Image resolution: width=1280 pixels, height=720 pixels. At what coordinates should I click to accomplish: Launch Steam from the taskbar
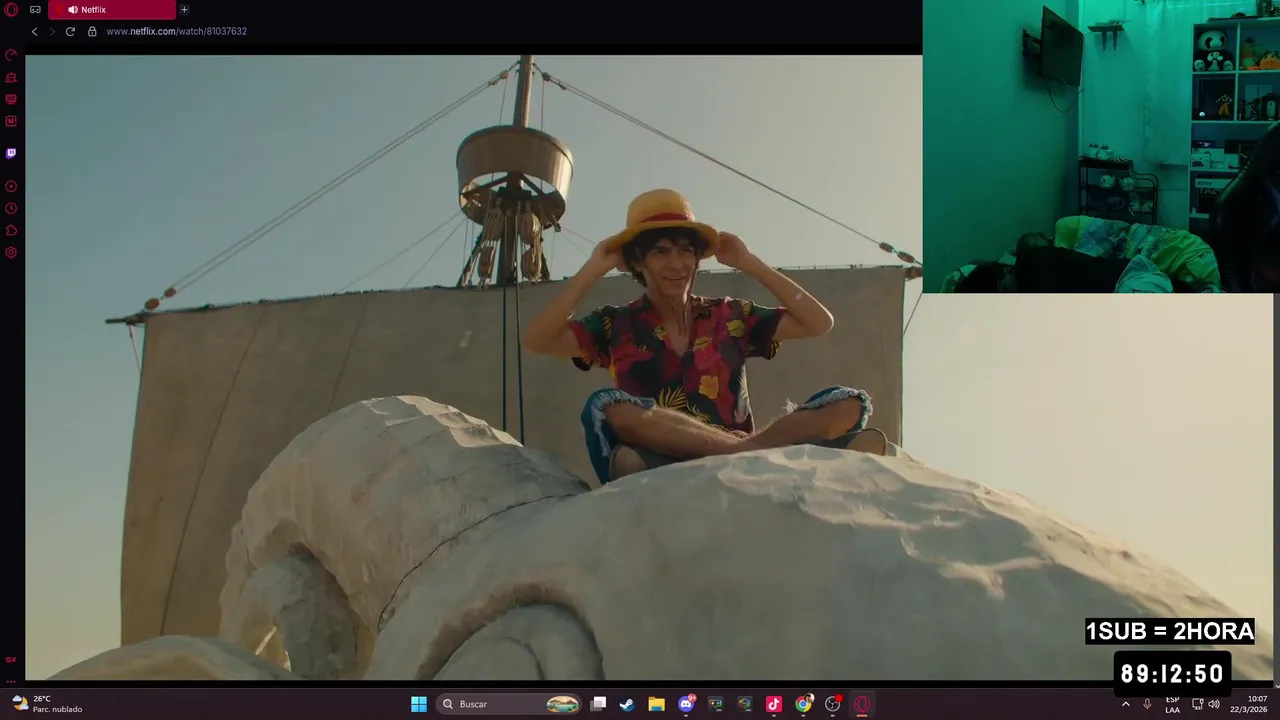627,704
